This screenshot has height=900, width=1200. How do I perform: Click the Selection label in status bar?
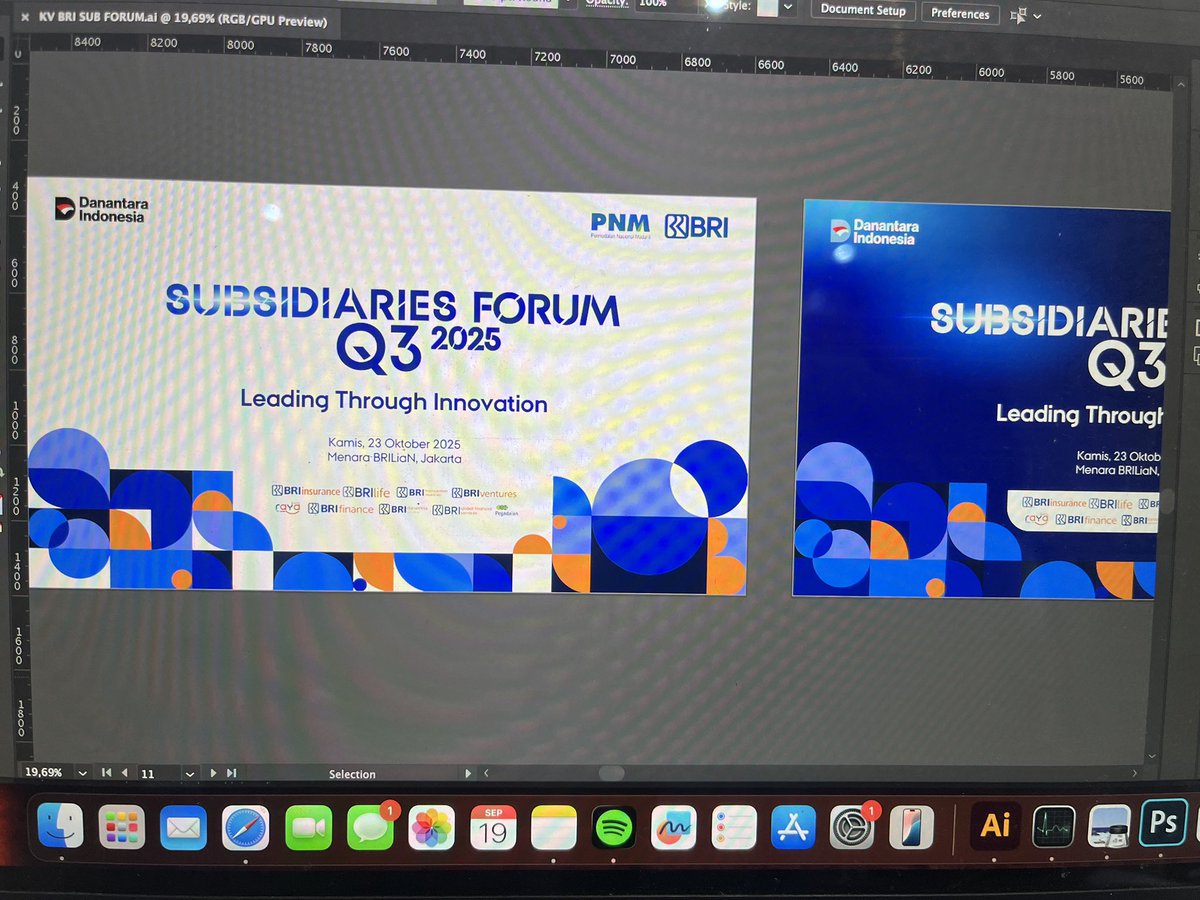pyautogui.click(x=352, y=774)
